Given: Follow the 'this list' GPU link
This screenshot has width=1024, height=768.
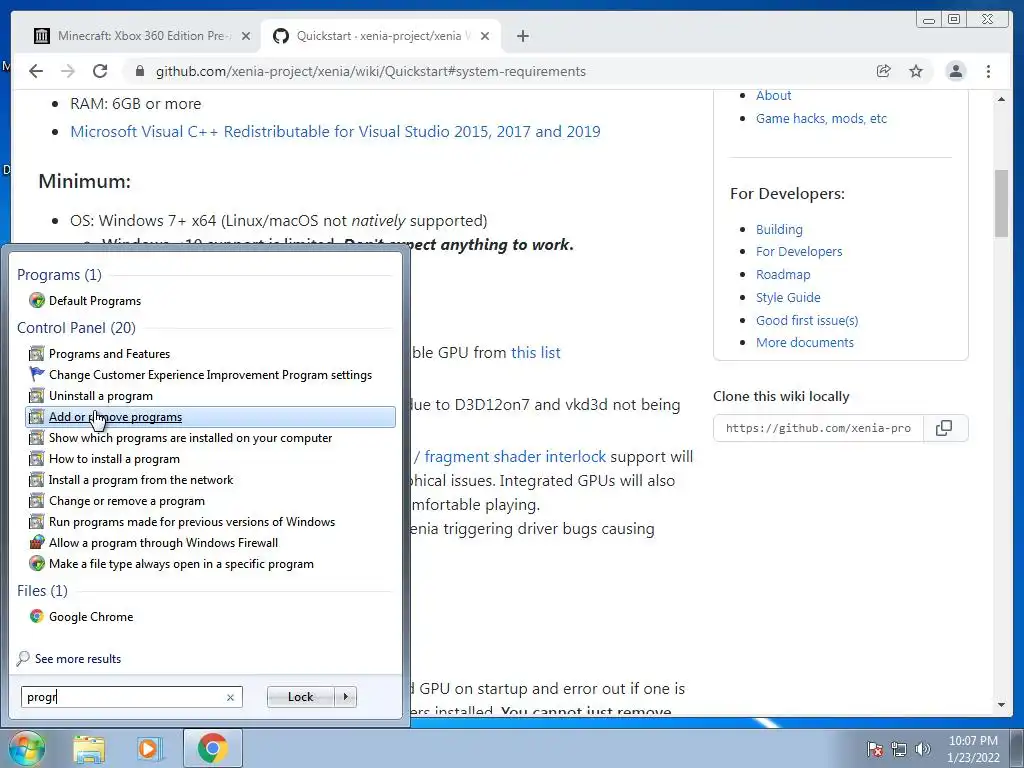Looking at the screenshot, I should (x=536, y=353).
